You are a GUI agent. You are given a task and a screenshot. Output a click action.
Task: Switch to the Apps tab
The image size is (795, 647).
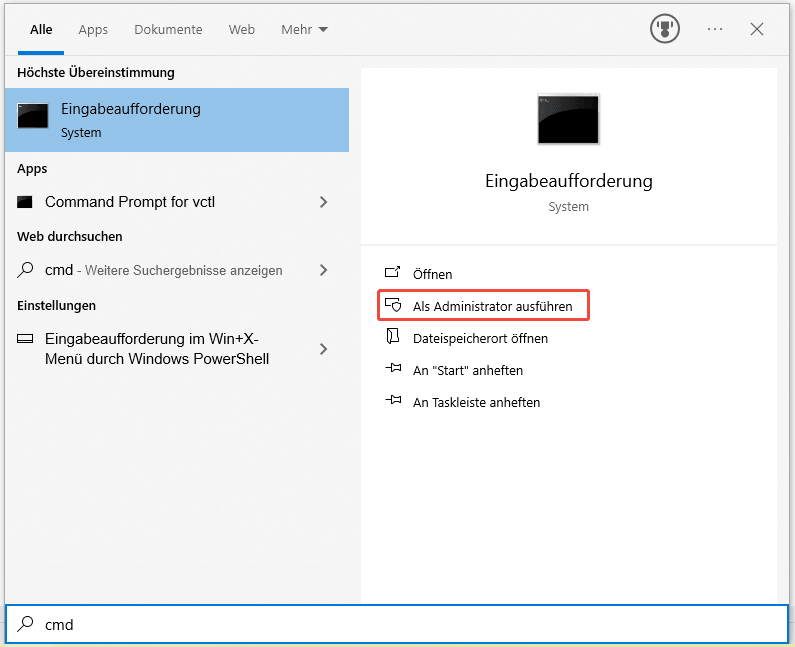click(x=93, y=29)
